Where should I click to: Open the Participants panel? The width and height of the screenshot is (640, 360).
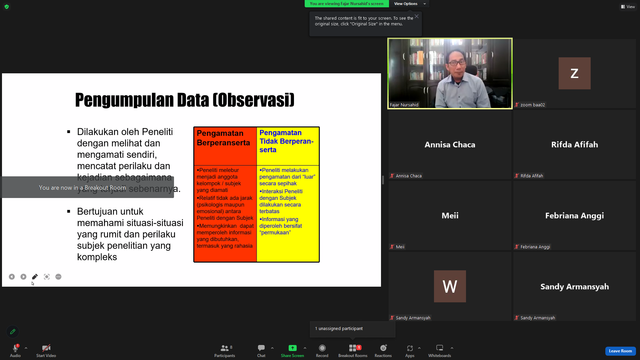tap(224, 350)
